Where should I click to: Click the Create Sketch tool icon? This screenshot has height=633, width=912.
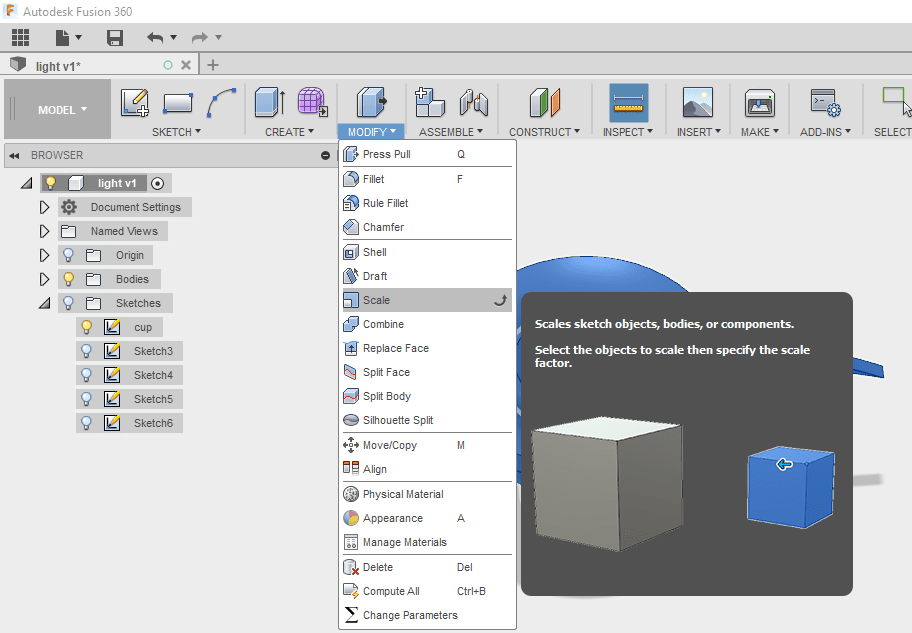point(134,102)
